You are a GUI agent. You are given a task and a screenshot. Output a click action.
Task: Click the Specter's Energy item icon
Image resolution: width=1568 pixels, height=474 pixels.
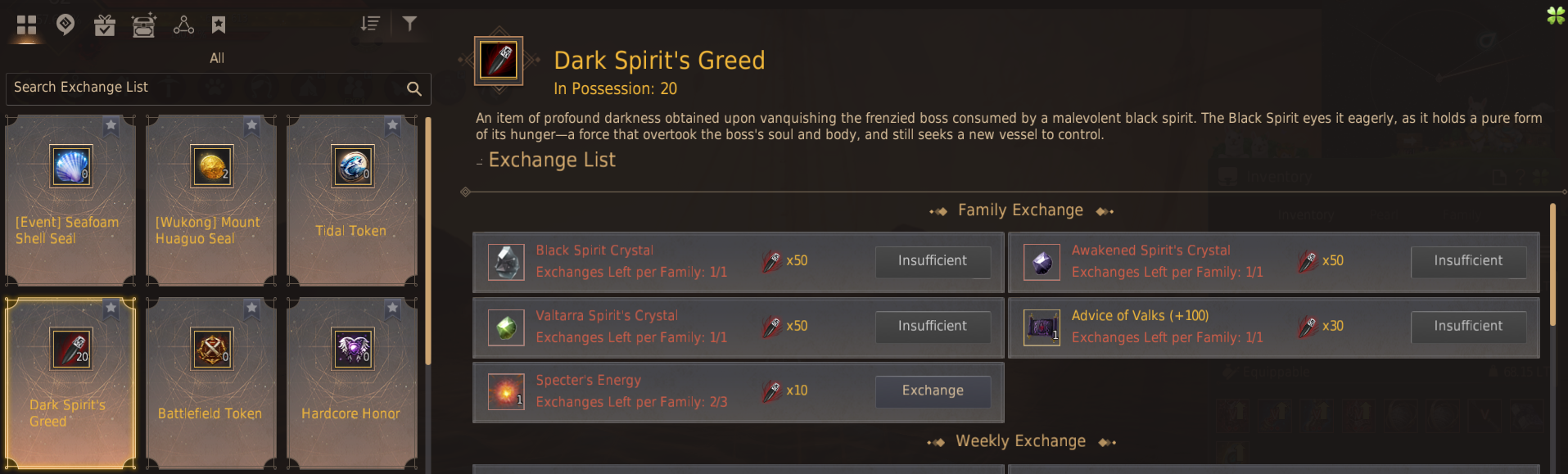click(x=506, y=392)
